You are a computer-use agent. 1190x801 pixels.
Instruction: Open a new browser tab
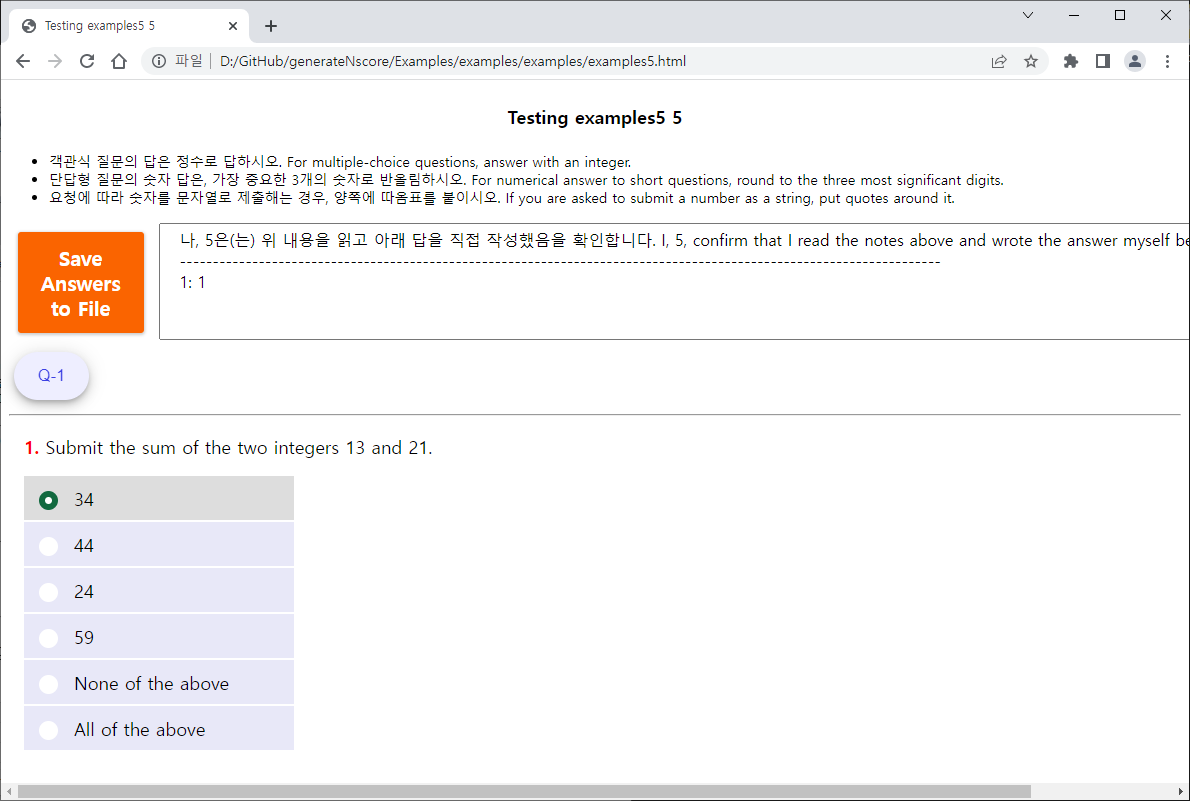[x=271, y=26]
